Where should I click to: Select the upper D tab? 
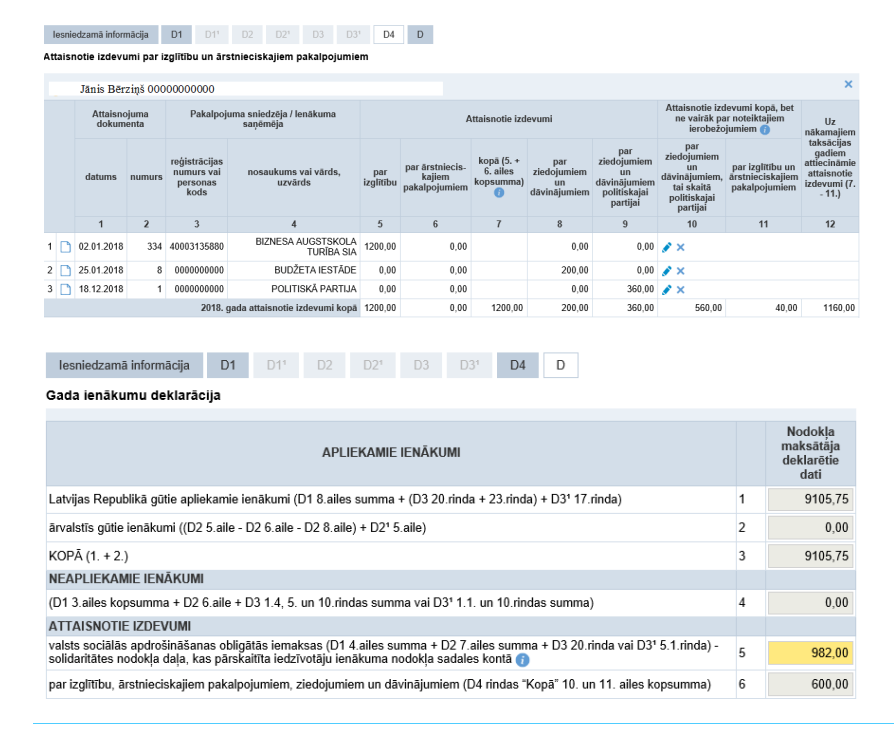tap(420, 35)
